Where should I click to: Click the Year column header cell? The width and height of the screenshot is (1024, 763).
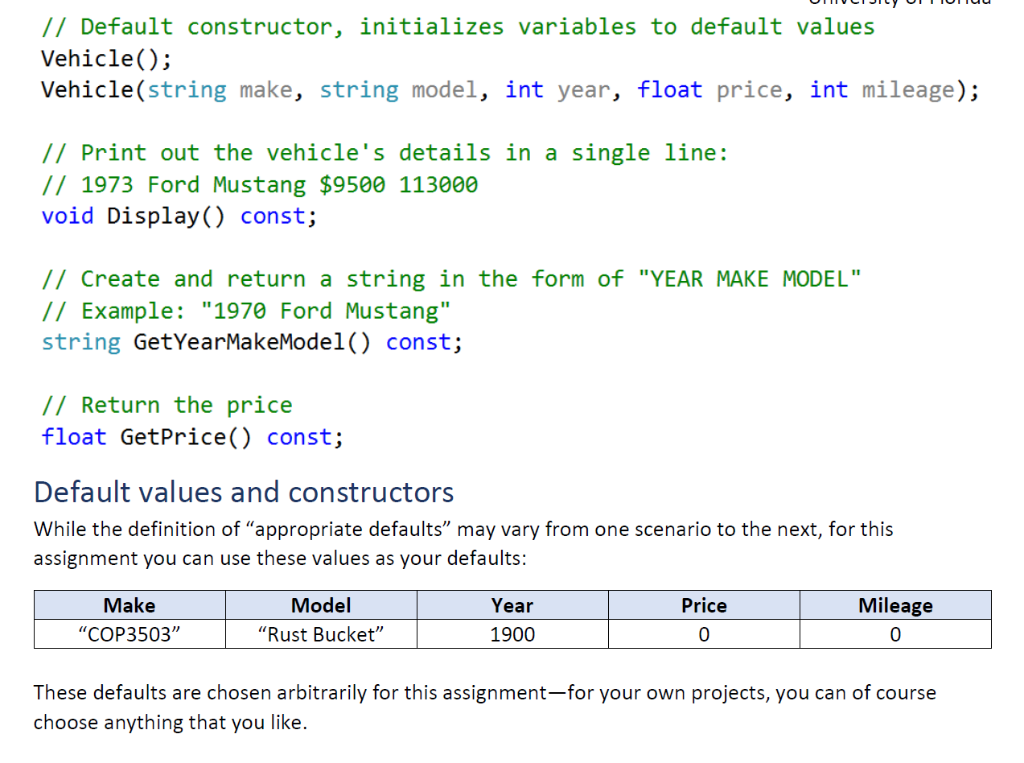(x=511, y=605)
